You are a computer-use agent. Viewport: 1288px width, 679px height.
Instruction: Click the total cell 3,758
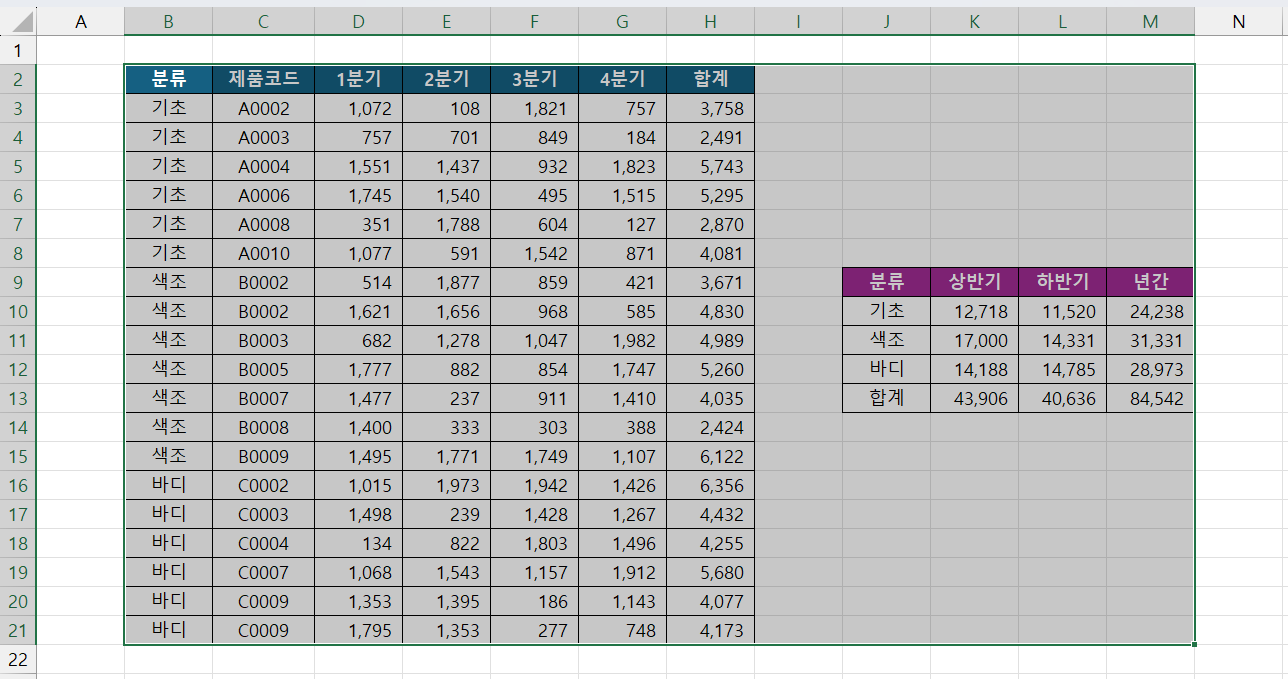(710, 108)
